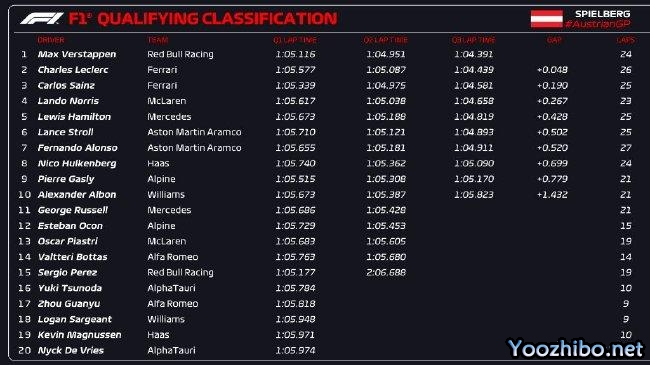Click Alexander Albon's gap +1.432
The height and width of the screenshot is (365, 650).
pos(552,195)
